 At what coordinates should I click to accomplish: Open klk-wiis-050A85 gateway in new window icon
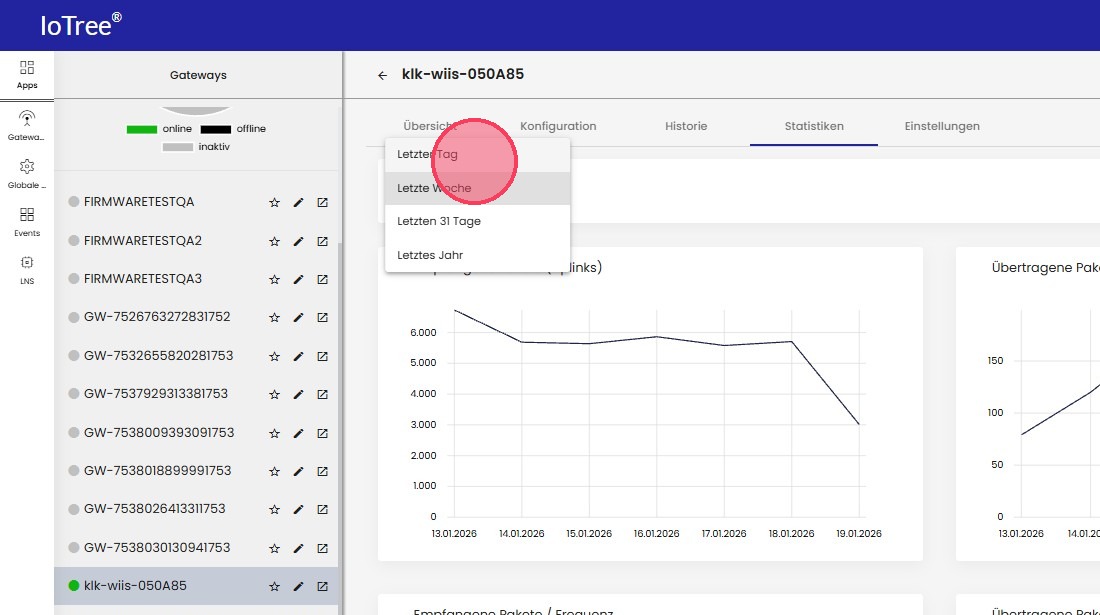(x=322, y=587)
